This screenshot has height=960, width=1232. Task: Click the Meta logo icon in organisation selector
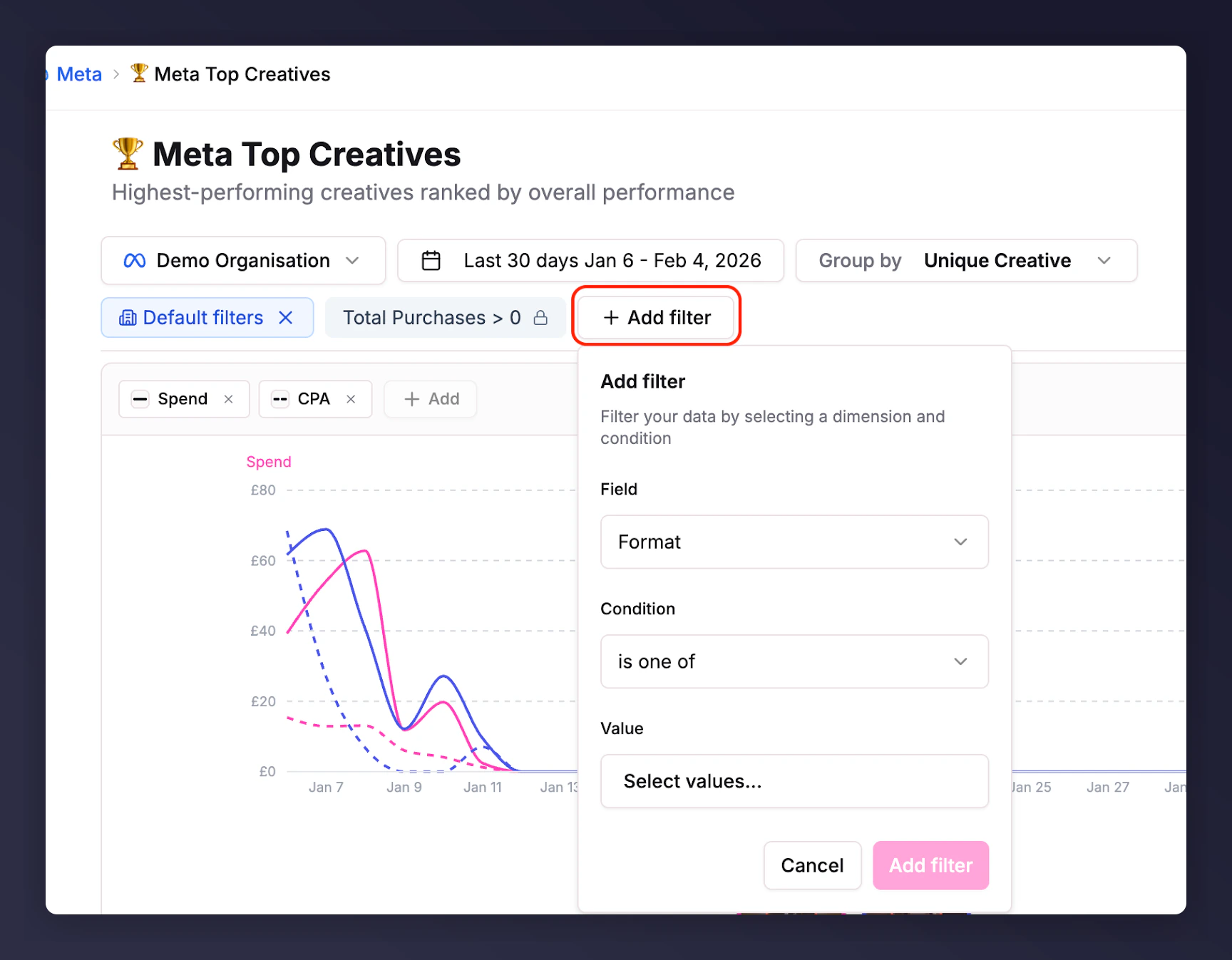click(x=135, y=261)
